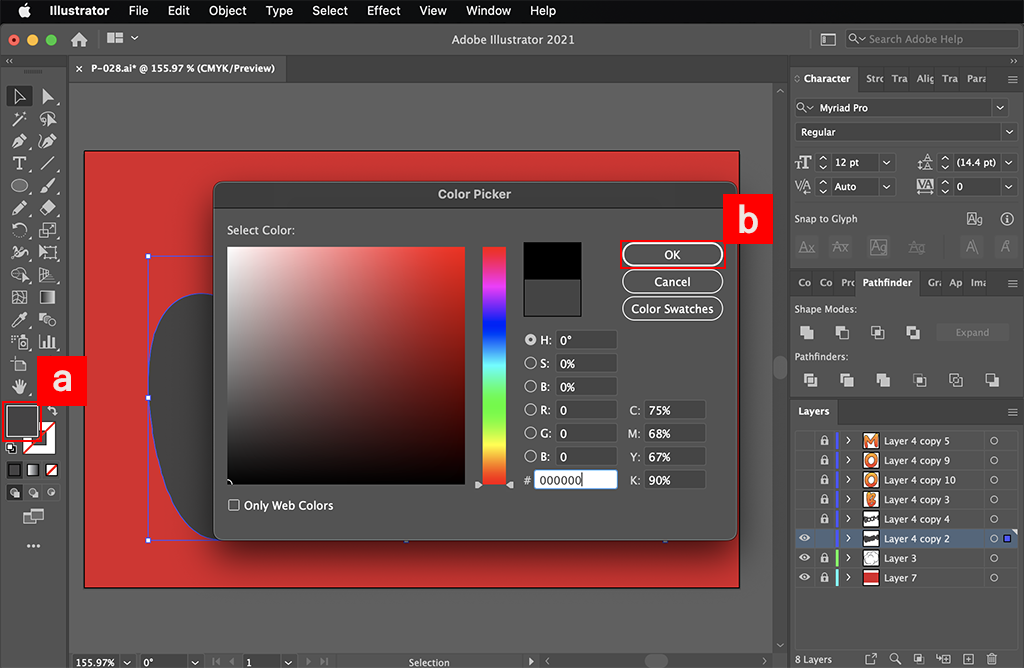The image size is (1024, 668).
Task: Delete selection with Layers trash icon
Action: coord(991,659)
